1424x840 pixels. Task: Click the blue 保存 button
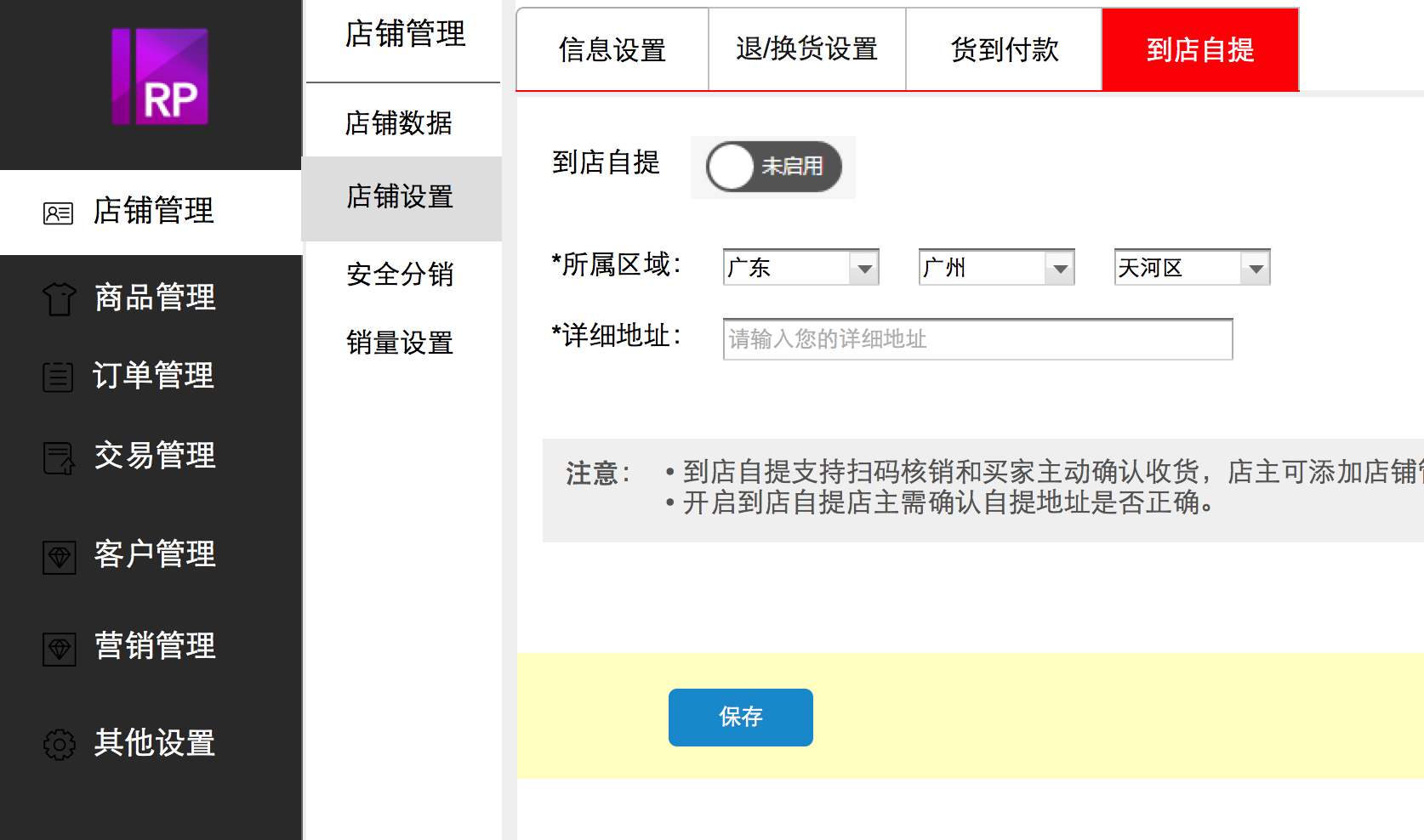(740, 717)
